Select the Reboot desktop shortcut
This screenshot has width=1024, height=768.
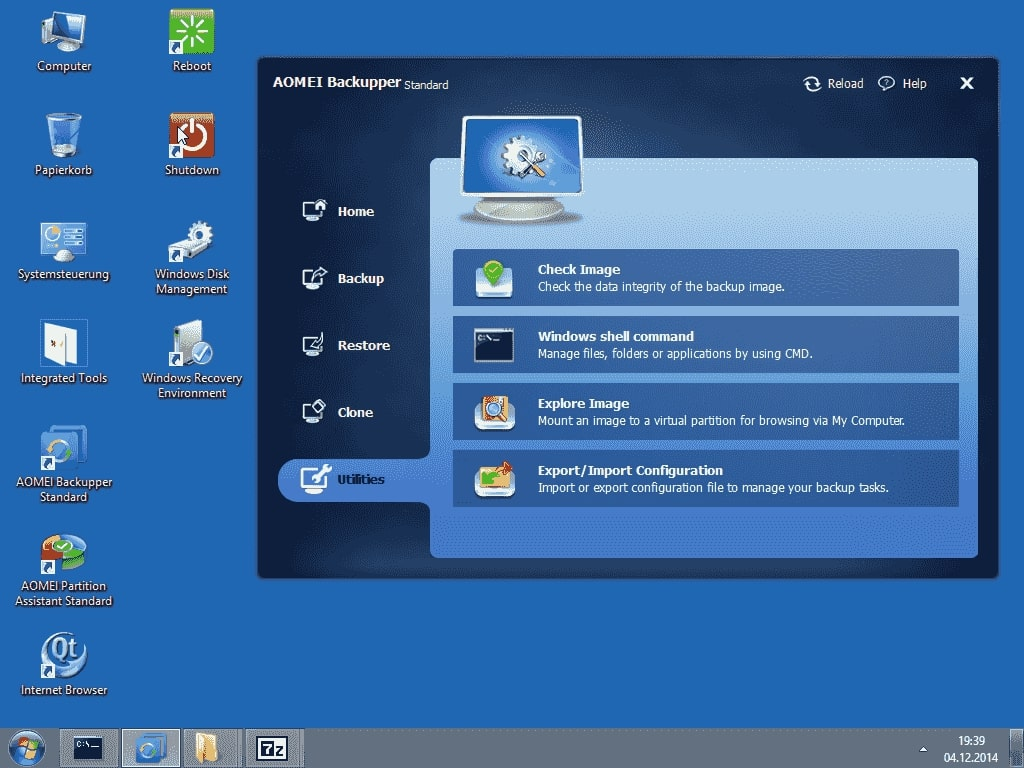coord(191,42)
